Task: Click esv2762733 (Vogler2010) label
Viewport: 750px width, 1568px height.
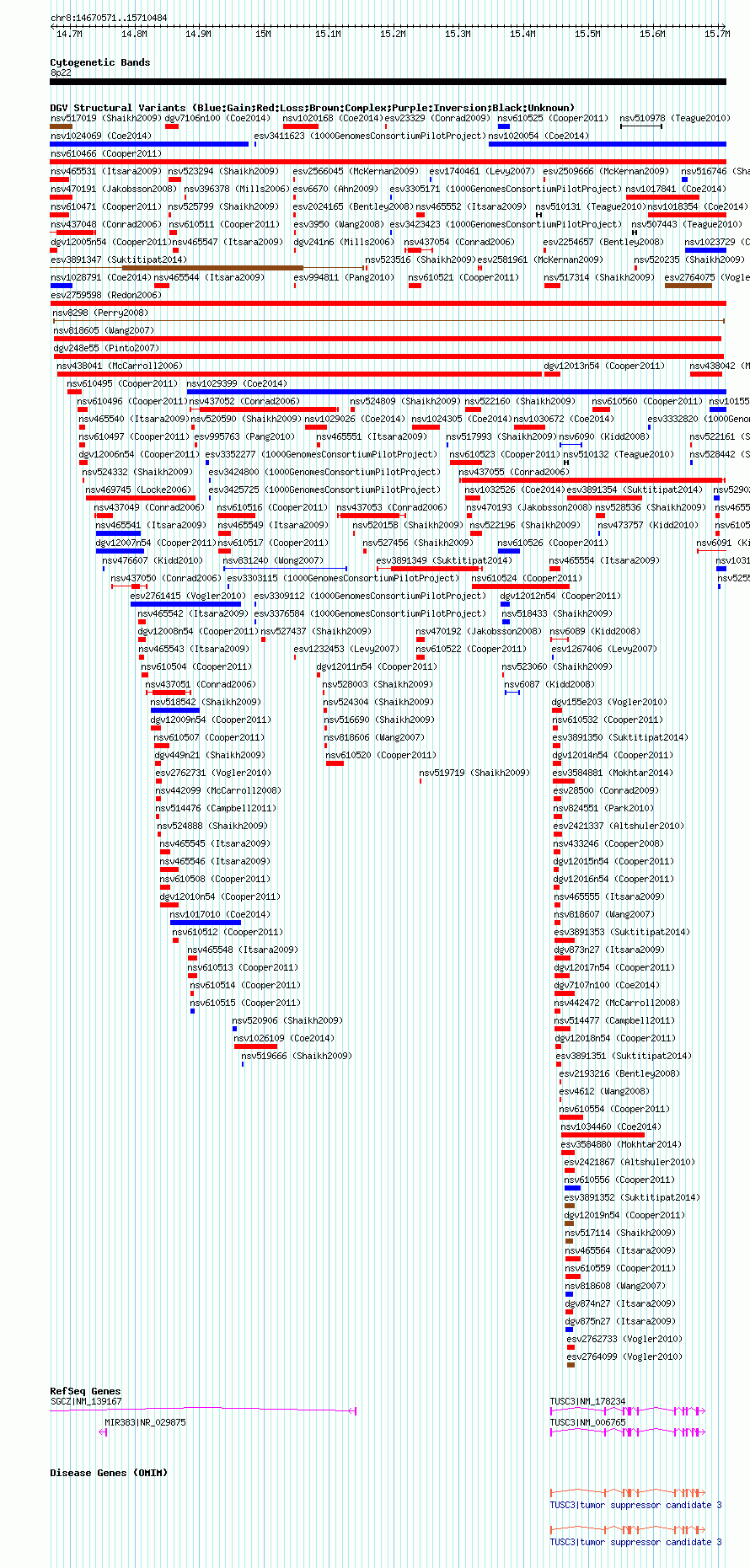Action: [625, 1339]
